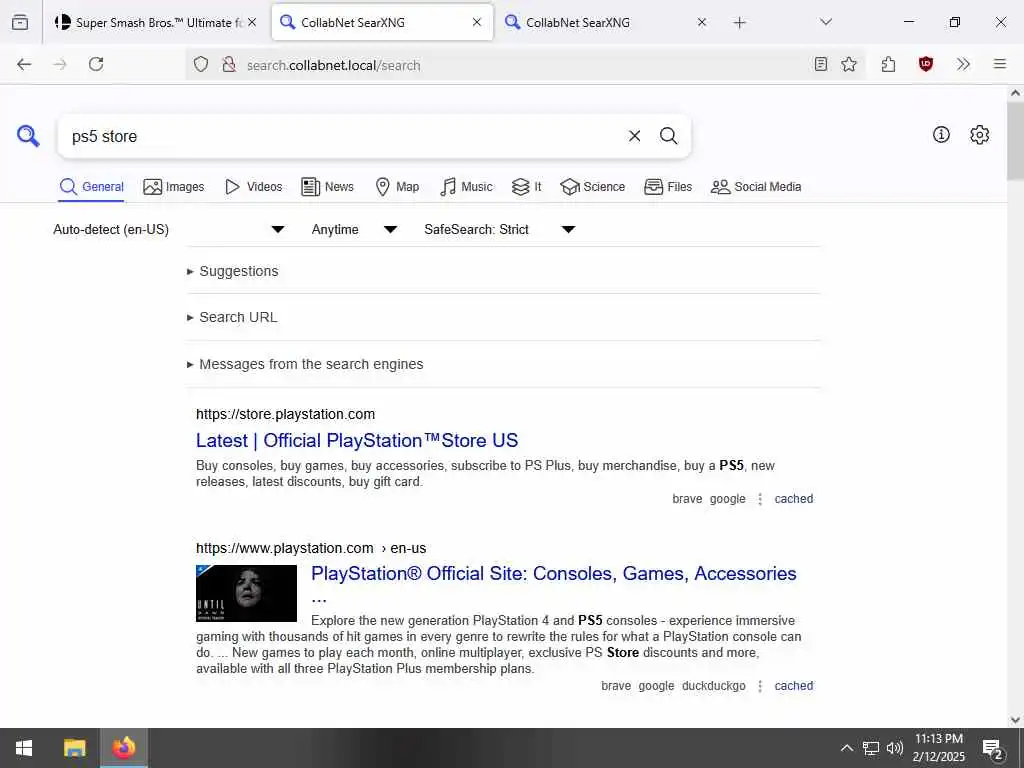Screen dimensions: 1024x768
Task: Select the News search category
Action: pos(327,187)
